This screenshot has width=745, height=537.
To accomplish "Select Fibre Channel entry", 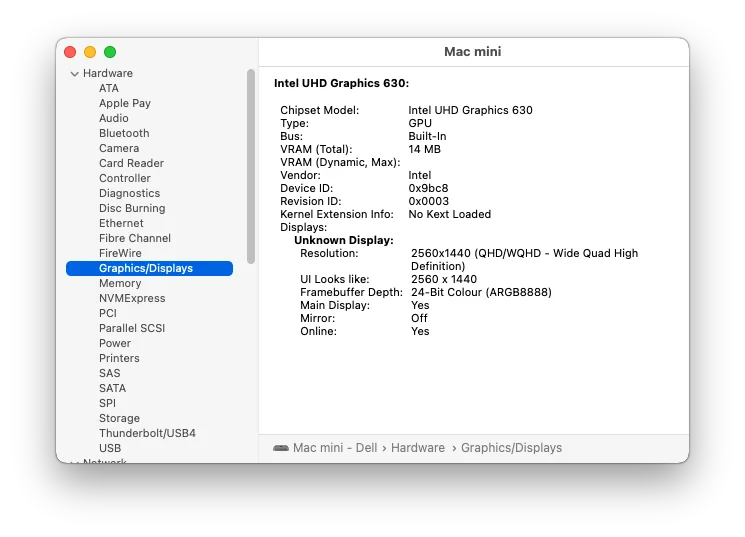I will click(134, 238).
